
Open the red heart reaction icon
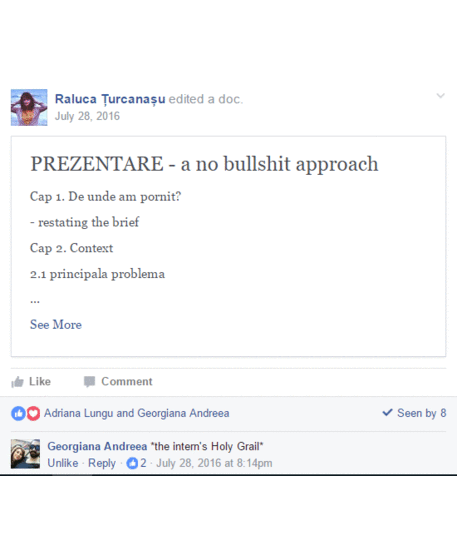coord(33,413)
